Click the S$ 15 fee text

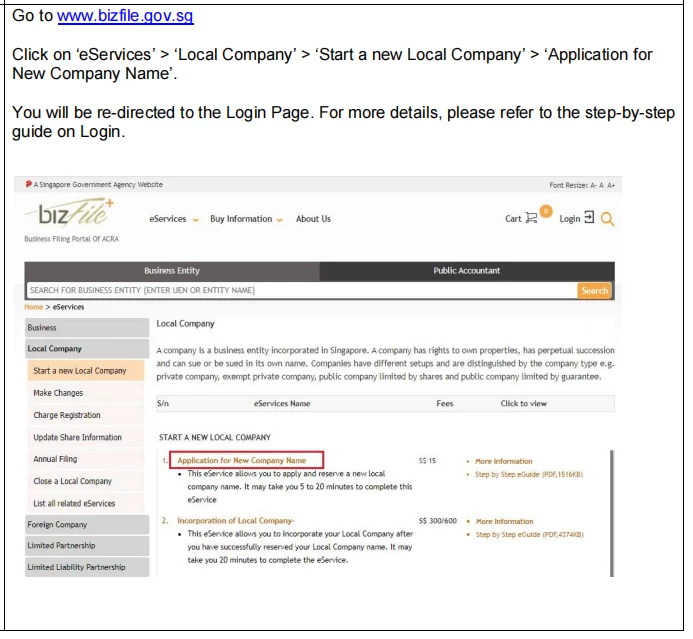pyautogui.click(x=427, y=461)
